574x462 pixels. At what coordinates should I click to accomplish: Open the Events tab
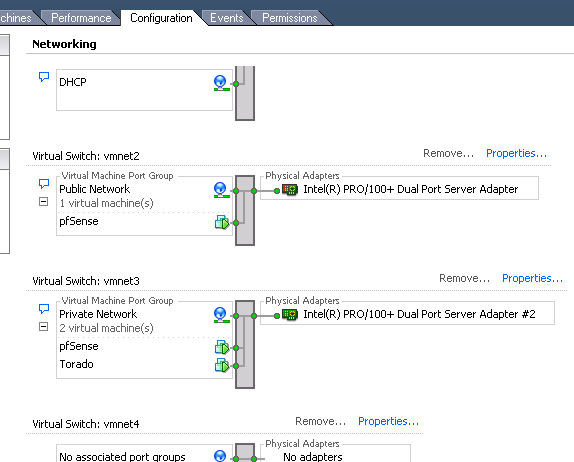coord(227,18)
